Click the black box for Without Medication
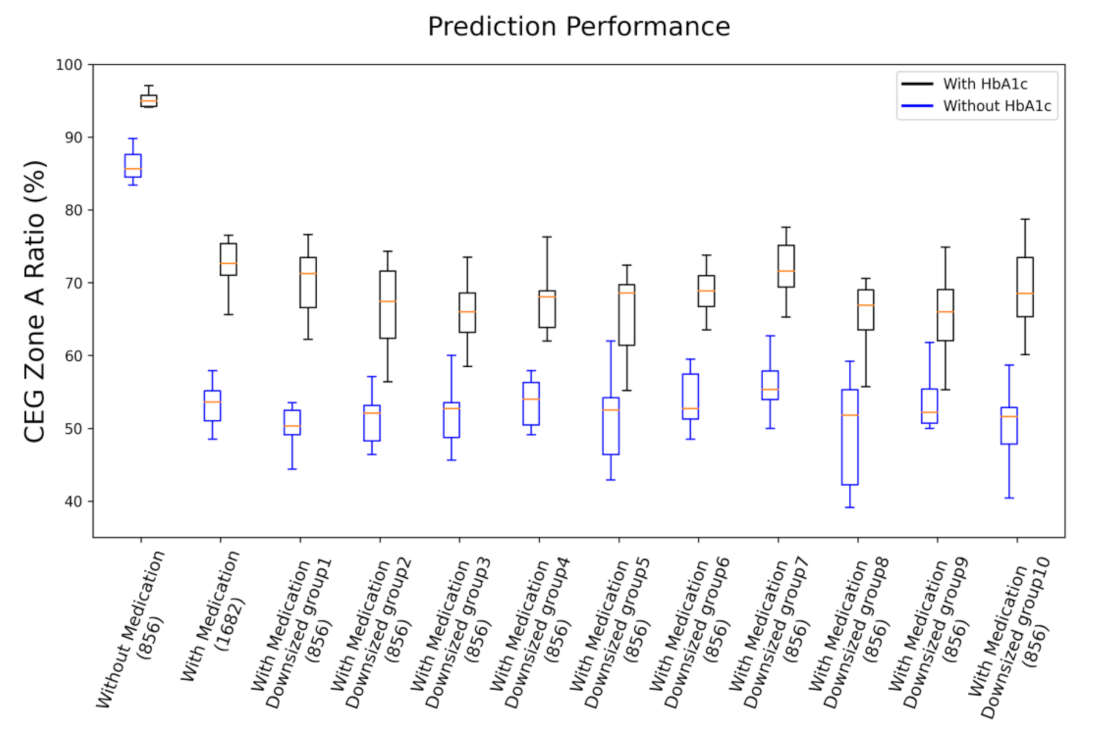The image size is (1102, 737). pos(148,100)
